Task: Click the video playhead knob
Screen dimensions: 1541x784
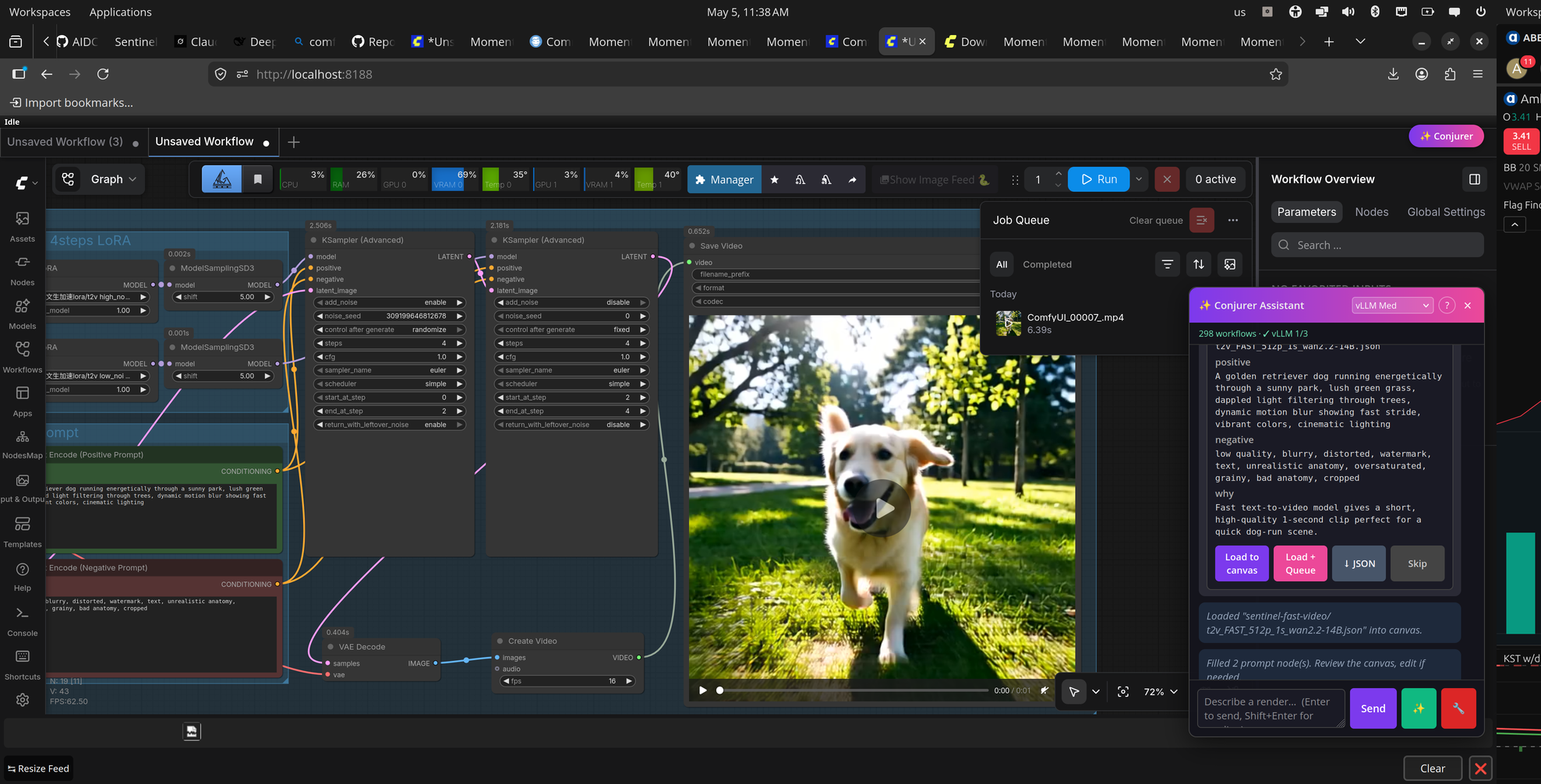Action: [x=719, y=690]
